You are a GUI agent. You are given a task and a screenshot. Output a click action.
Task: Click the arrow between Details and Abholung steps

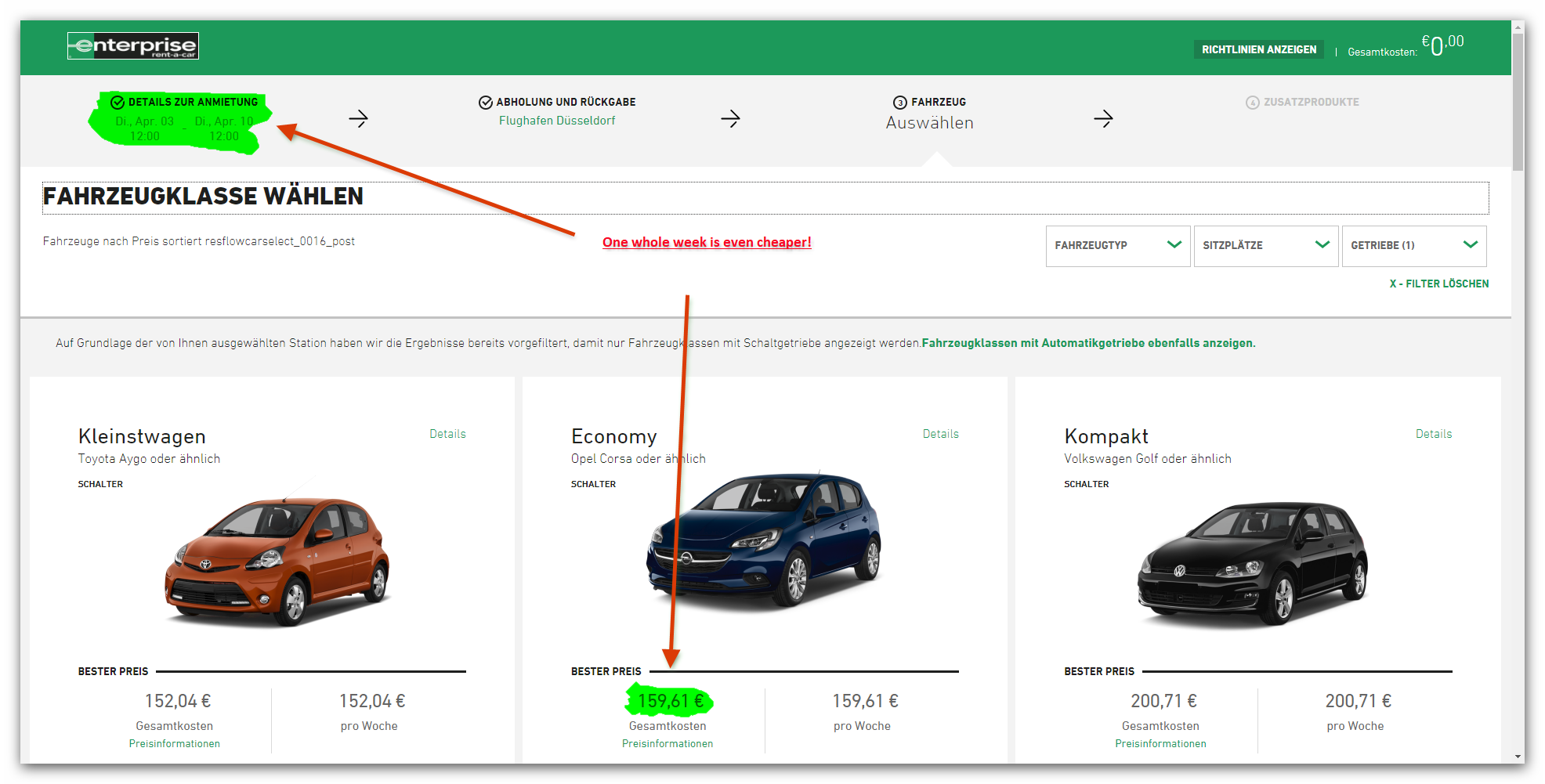[x=359, y=118]
